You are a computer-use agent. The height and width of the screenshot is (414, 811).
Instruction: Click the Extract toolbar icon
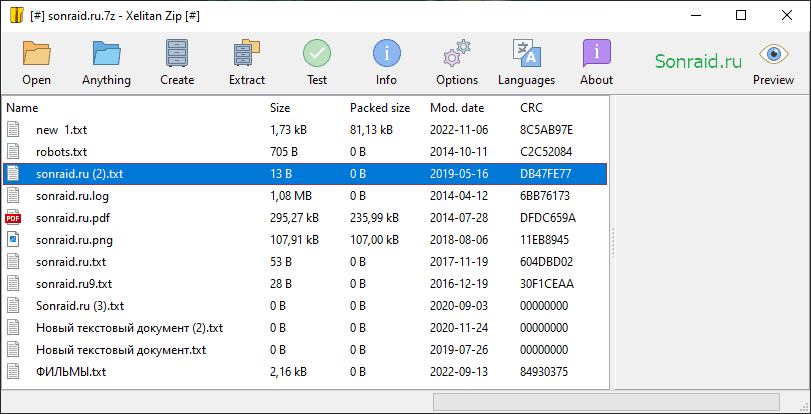tap(247, 53)
